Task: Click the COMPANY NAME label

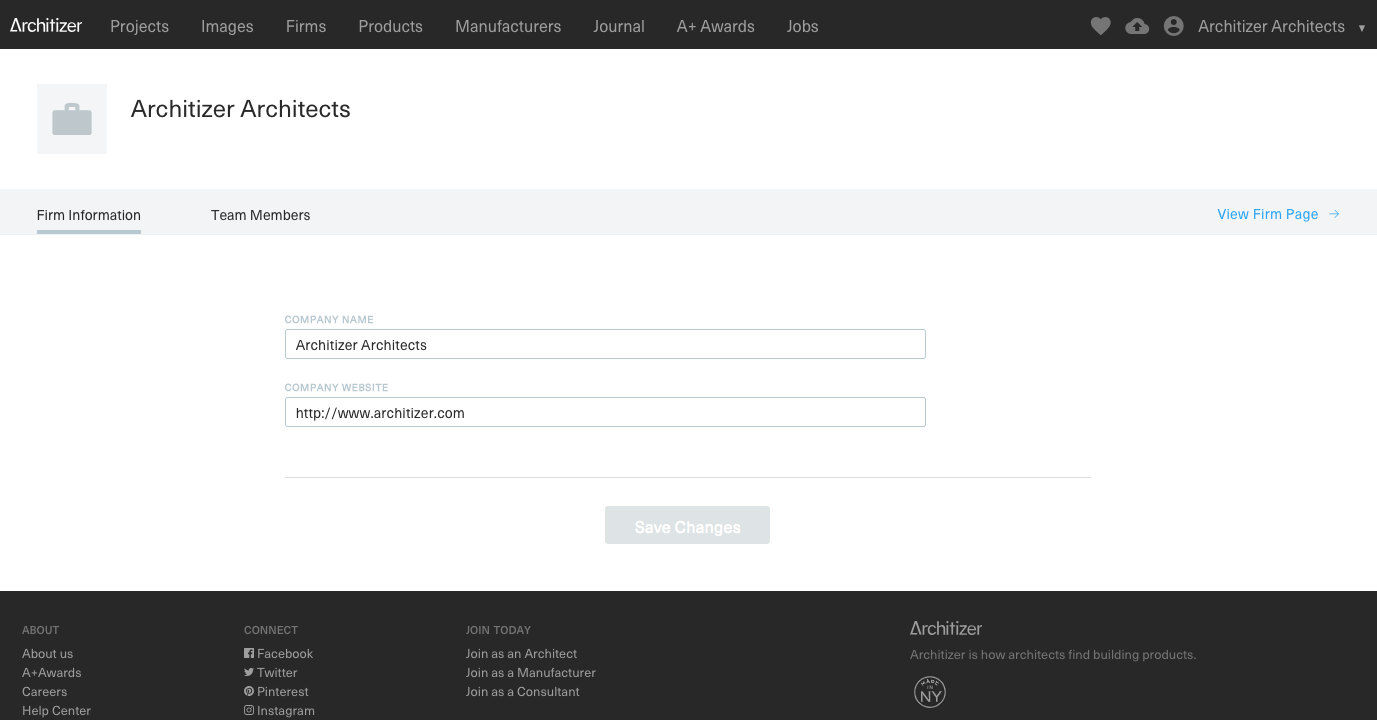Action: coord(329,319)
